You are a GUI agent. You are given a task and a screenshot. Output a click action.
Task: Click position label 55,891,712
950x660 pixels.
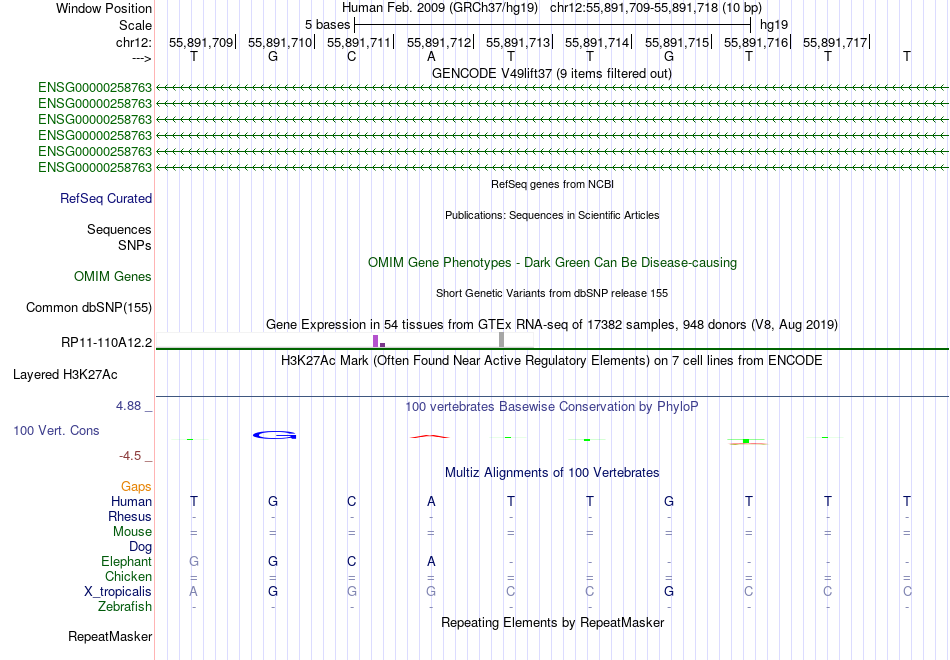click(x=439, y=42)
